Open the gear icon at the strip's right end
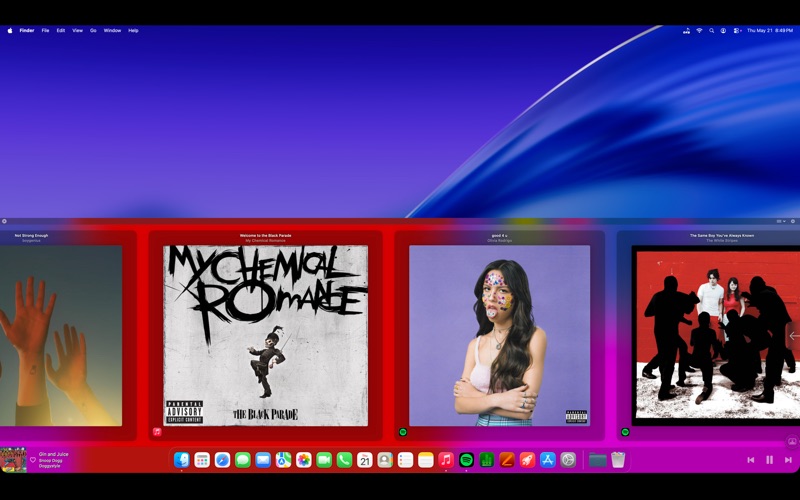Screen dimensions: 800x500 (x=793, y=221)
